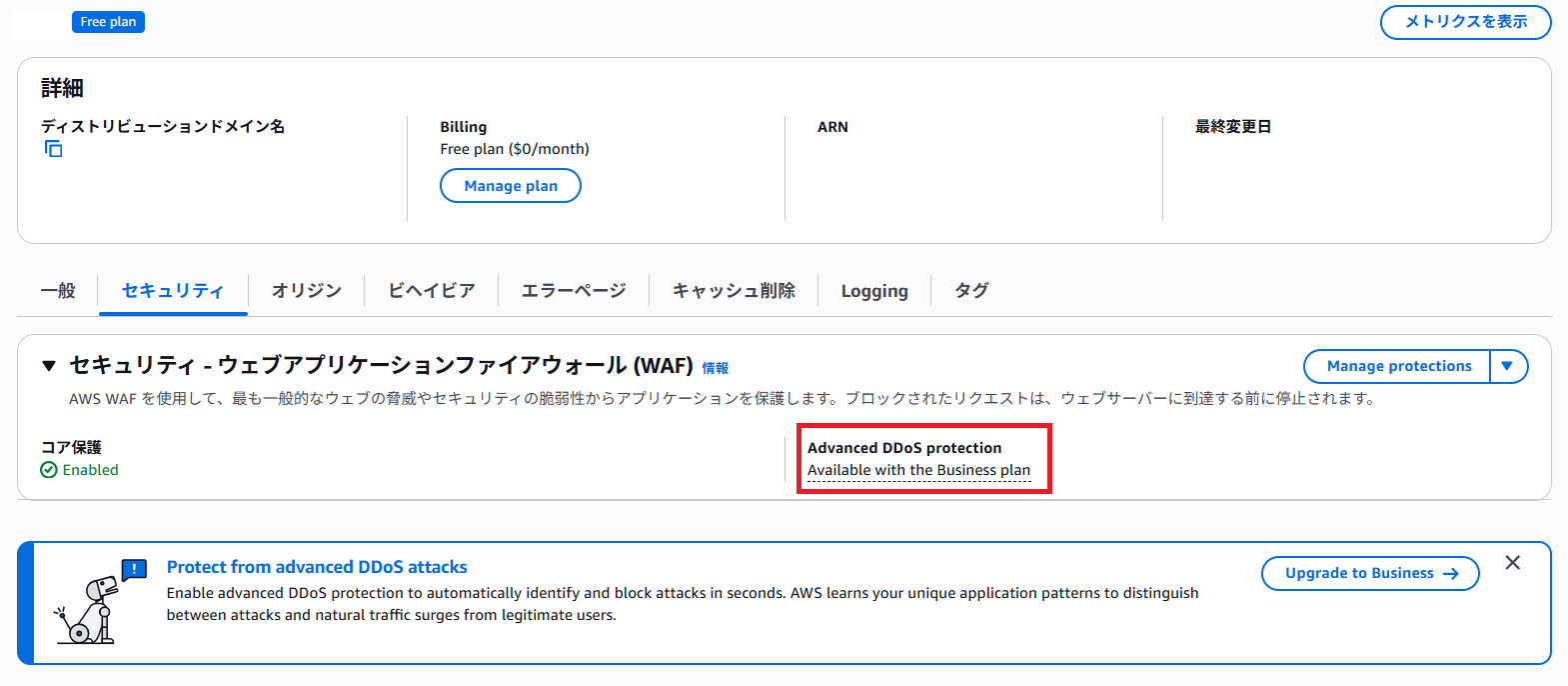
Task: Switch to the エラーページ tab
Action: pyautogui.click(x=574, y=291)
